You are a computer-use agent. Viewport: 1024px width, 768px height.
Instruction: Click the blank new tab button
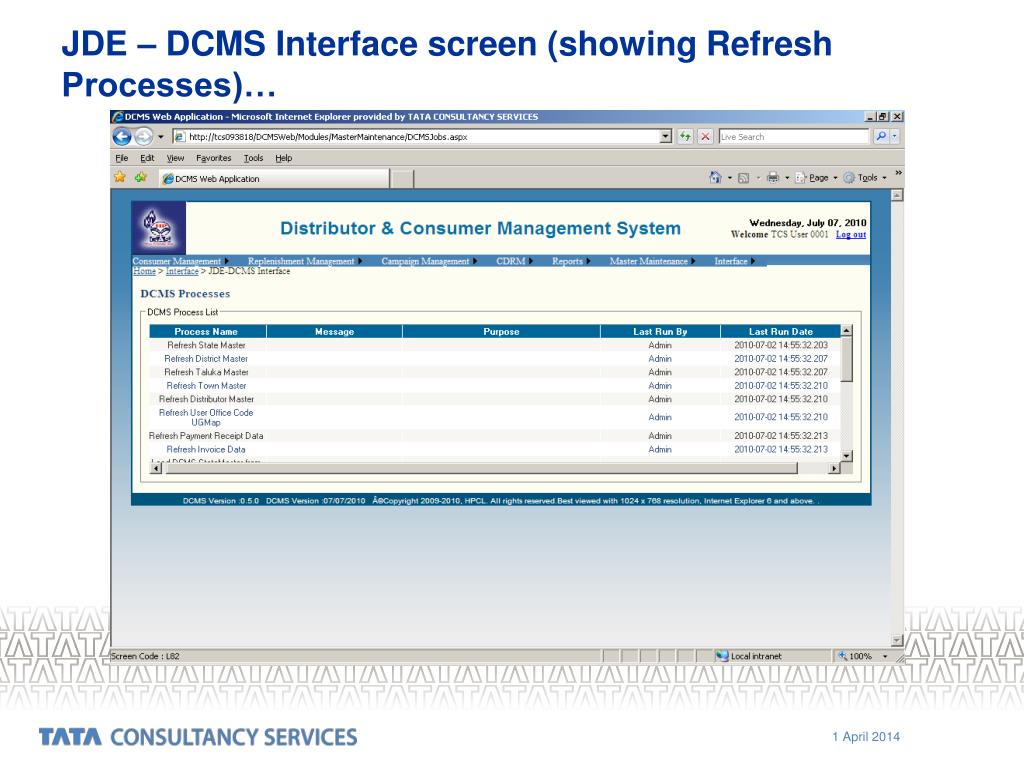coord(402,179)
